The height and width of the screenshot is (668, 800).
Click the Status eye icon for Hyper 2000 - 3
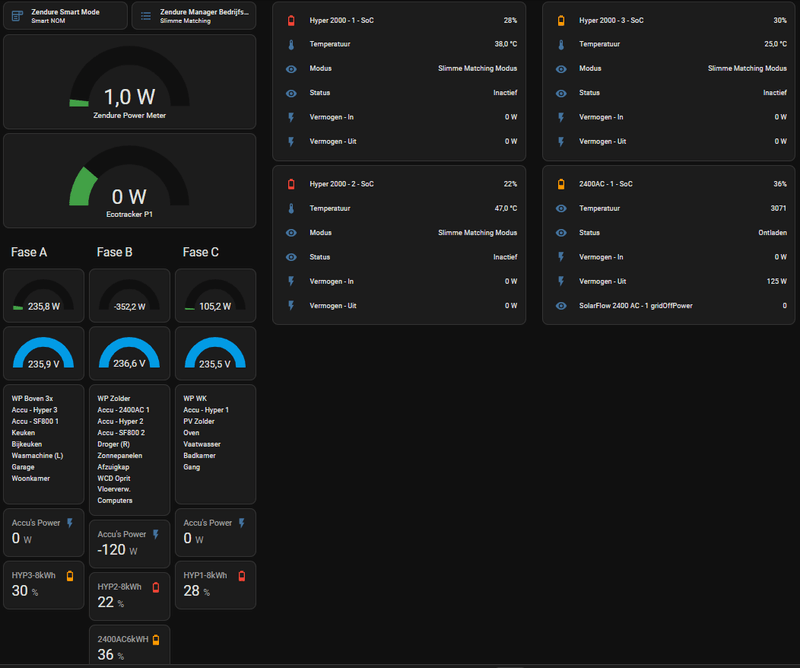click(561, 93)
